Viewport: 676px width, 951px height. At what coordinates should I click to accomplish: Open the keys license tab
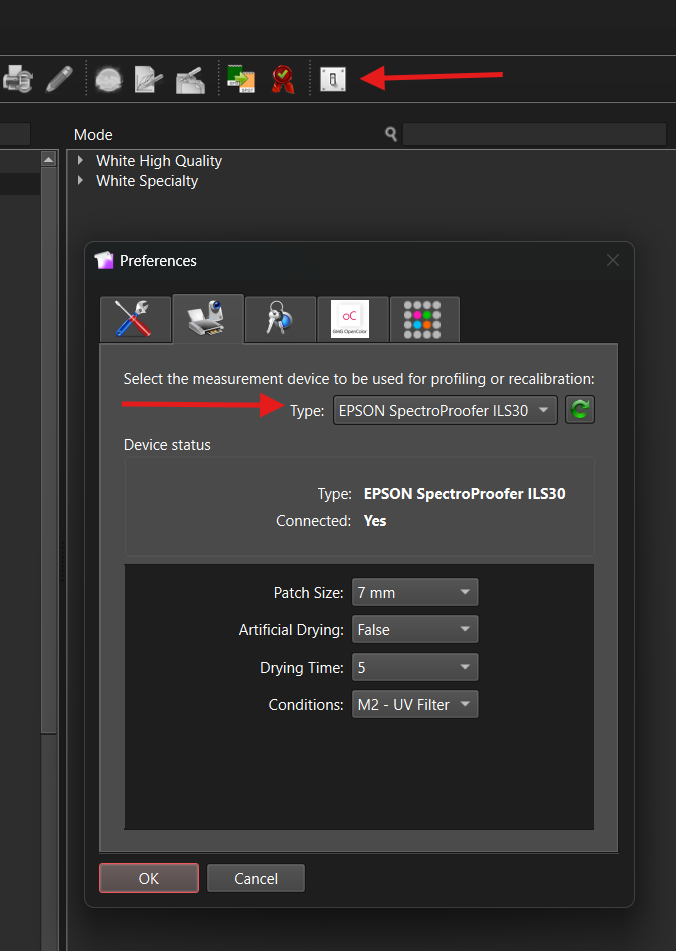coord(280,319)
